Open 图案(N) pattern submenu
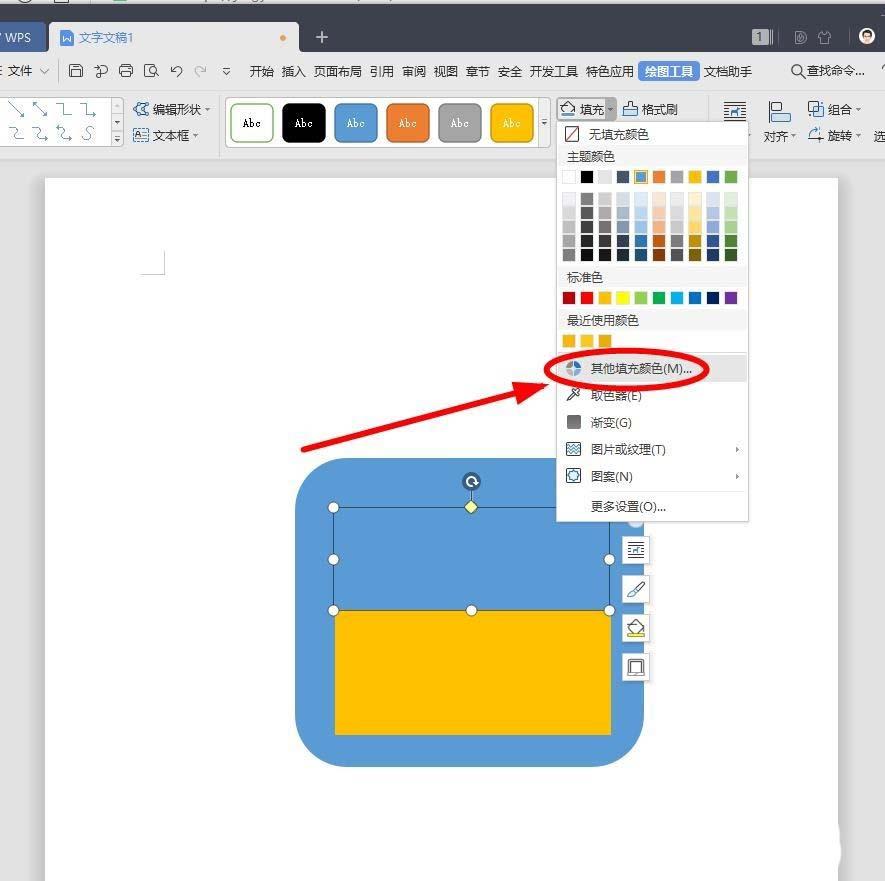Viewport: 885px width, 881px height. click(x=652, y=476)
